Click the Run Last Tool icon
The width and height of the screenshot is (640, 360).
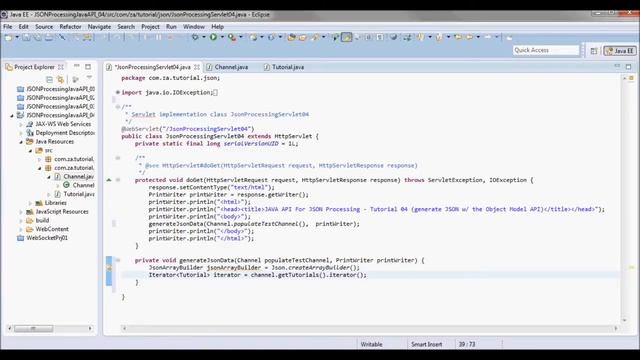pos(232,37)
